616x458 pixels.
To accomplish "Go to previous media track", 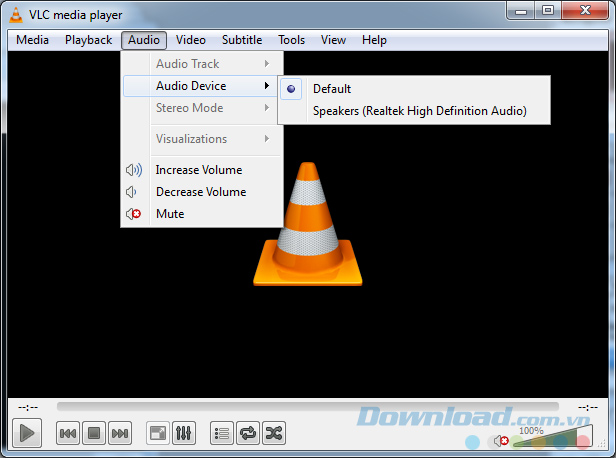I will click(68, 433).
